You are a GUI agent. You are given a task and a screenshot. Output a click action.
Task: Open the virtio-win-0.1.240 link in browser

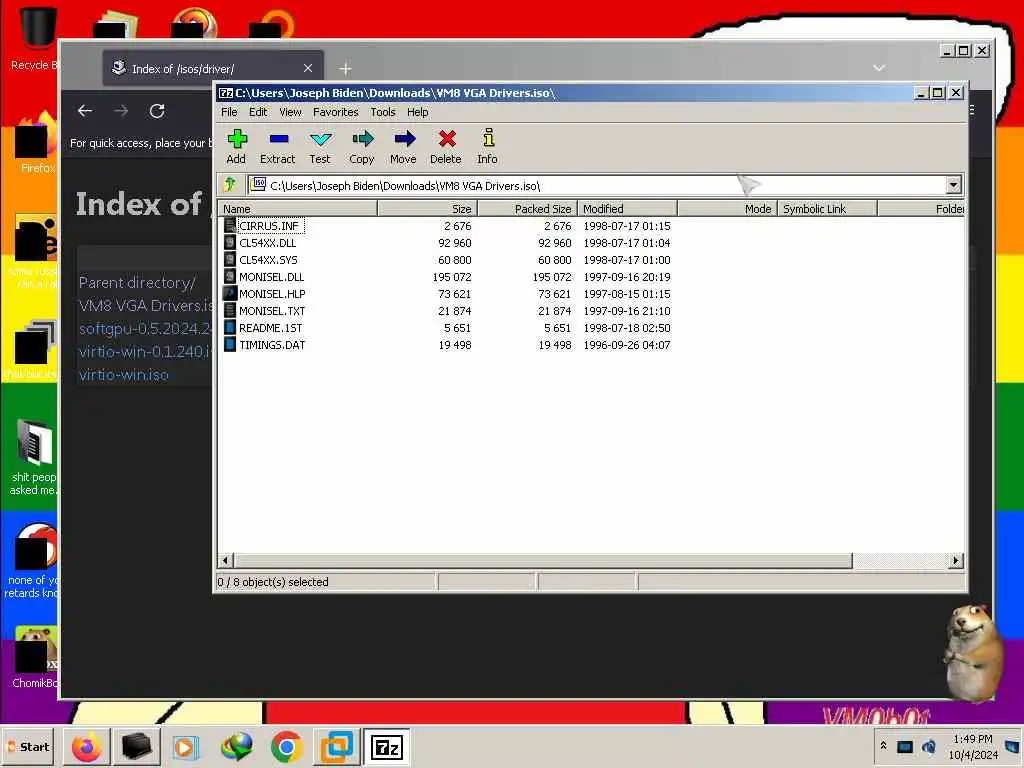tap(146, 351)
